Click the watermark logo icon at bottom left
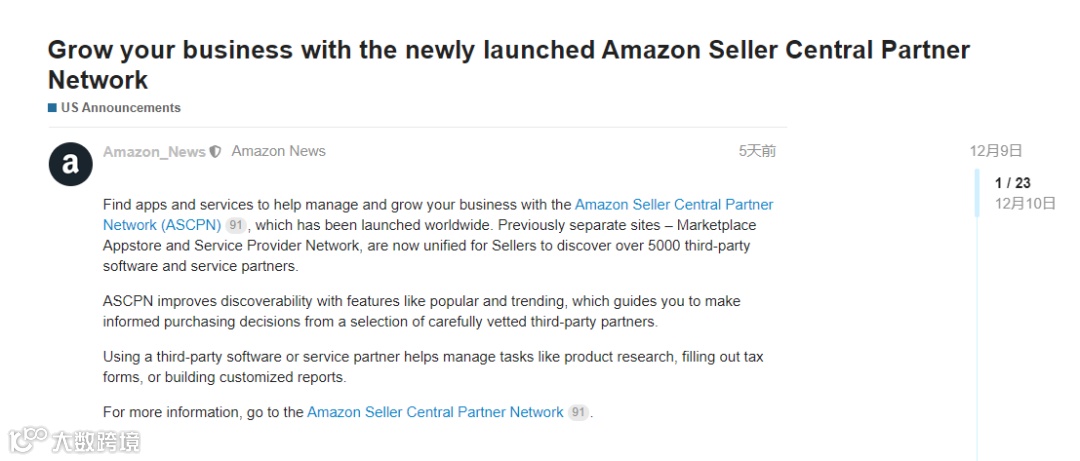This screenshot has width=1080, height=461. 28,440
